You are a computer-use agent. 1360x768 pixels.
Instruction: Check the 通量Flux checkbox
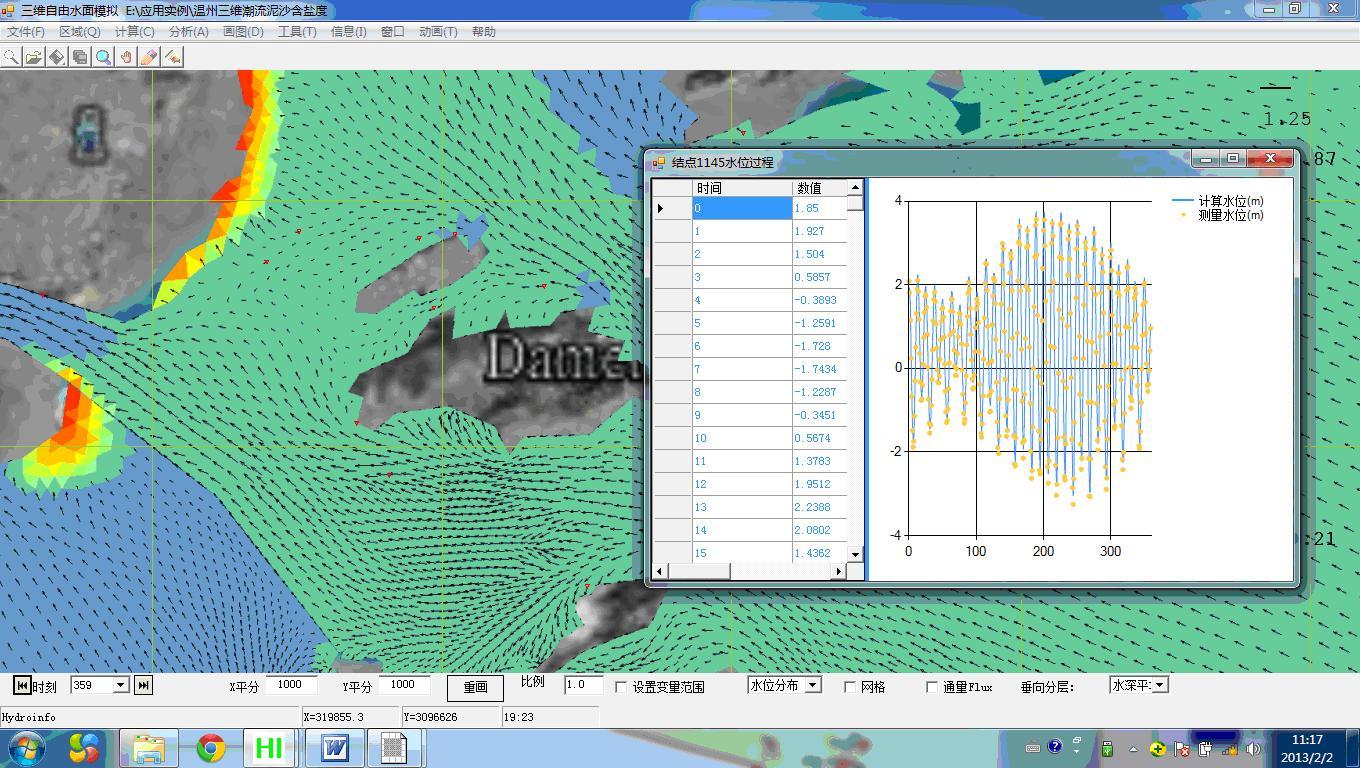tap(932, 687)
